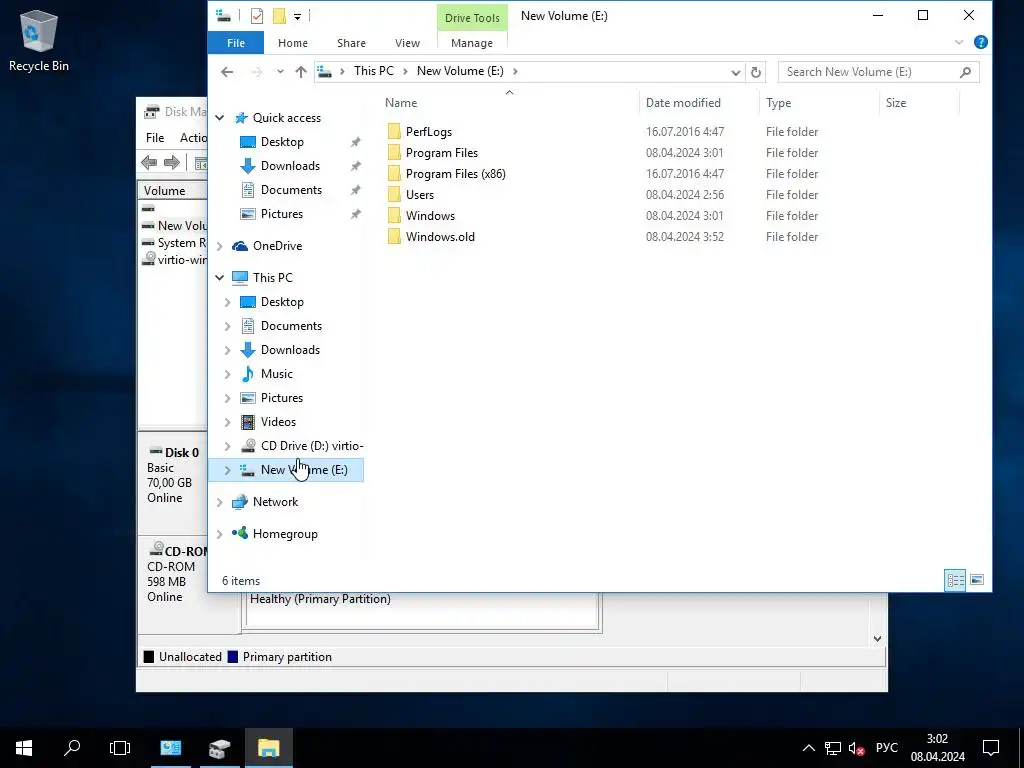Sort files by Size column header
The height and width of the screenshot is (768, 1024).
point(895,103)
